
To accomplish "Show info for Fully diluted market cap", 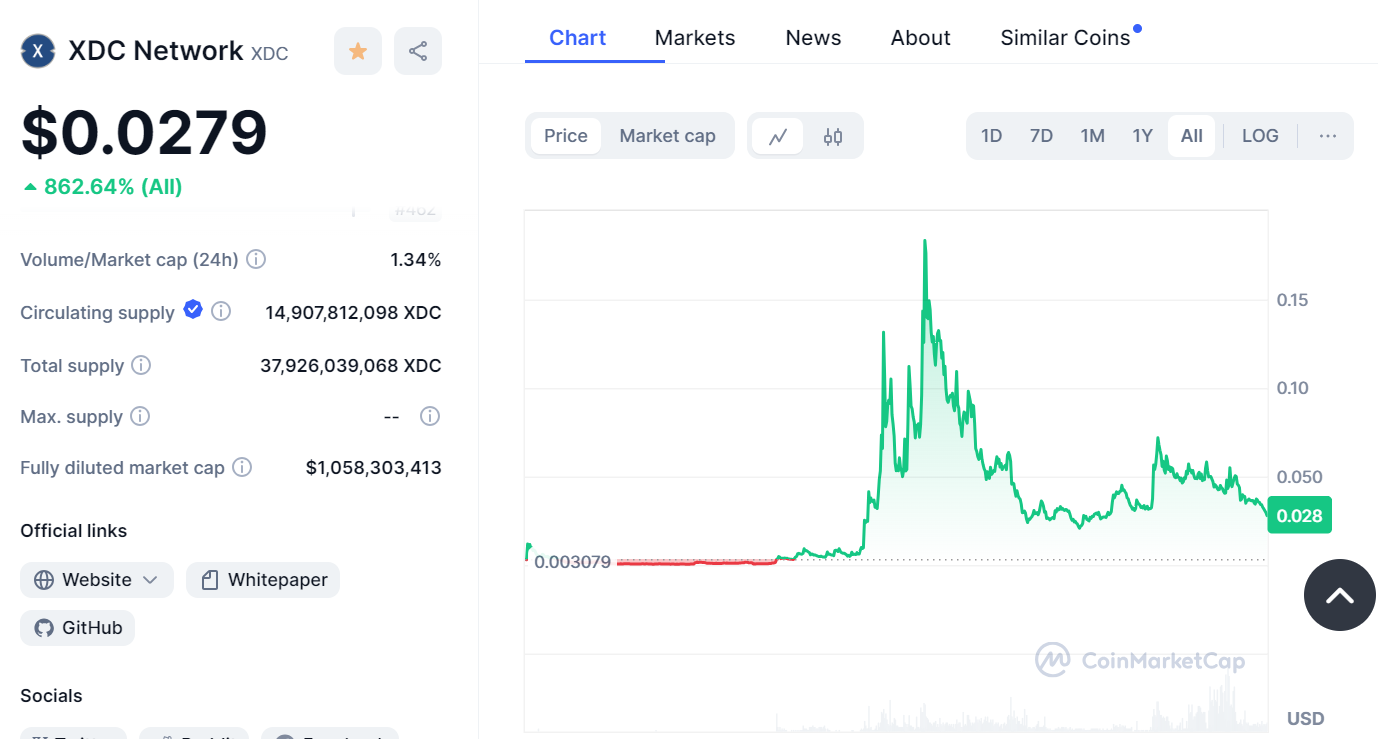I will [x=242, y=467].
